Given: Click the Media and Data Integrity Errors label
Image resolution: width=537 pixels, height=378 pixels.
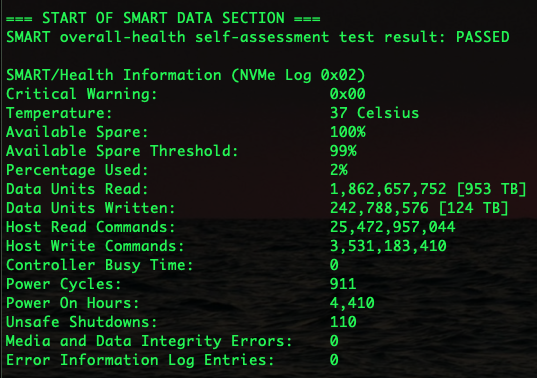Looking at the screenshot, I should [x=149, y=341].
